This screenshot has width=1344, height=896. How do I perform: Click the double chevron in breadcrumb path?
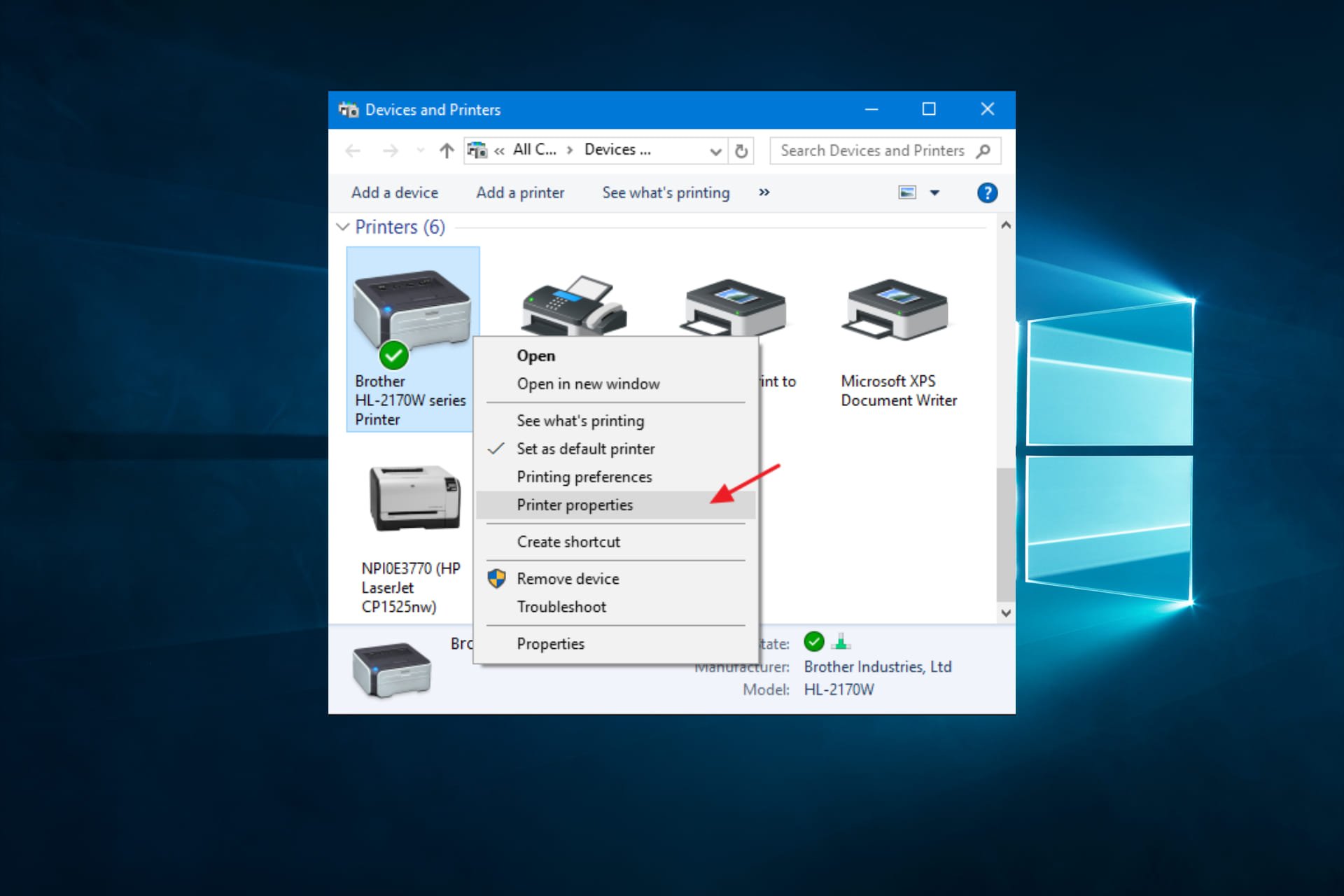click(500, 150)
